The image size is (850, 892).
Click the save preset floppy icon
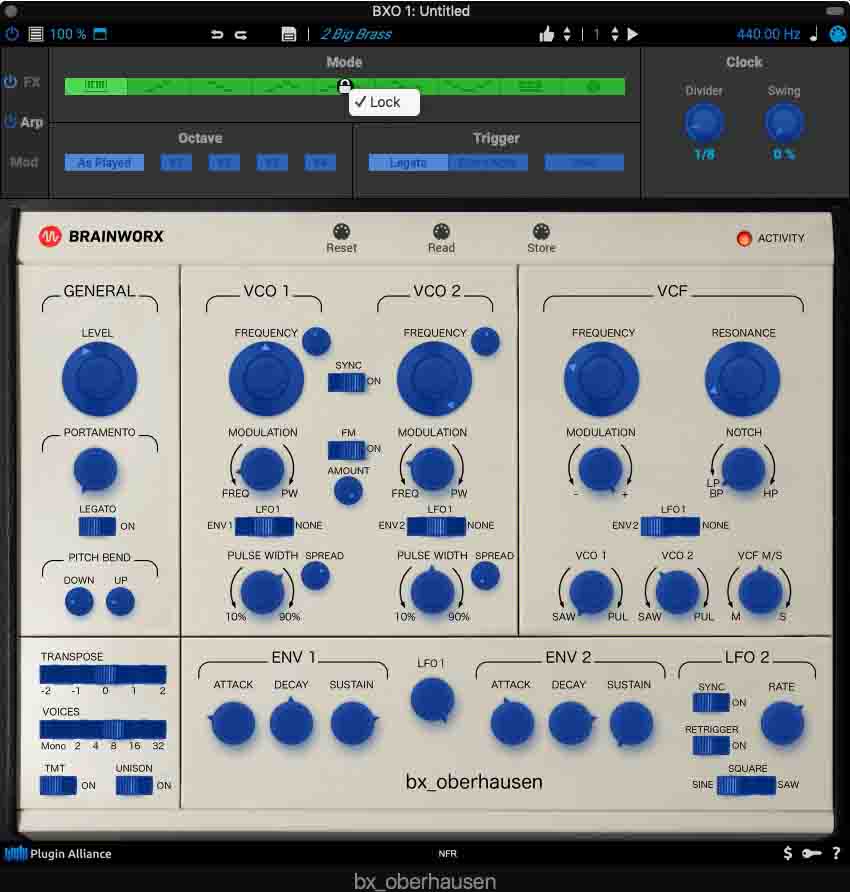click(x=289, y=34)
